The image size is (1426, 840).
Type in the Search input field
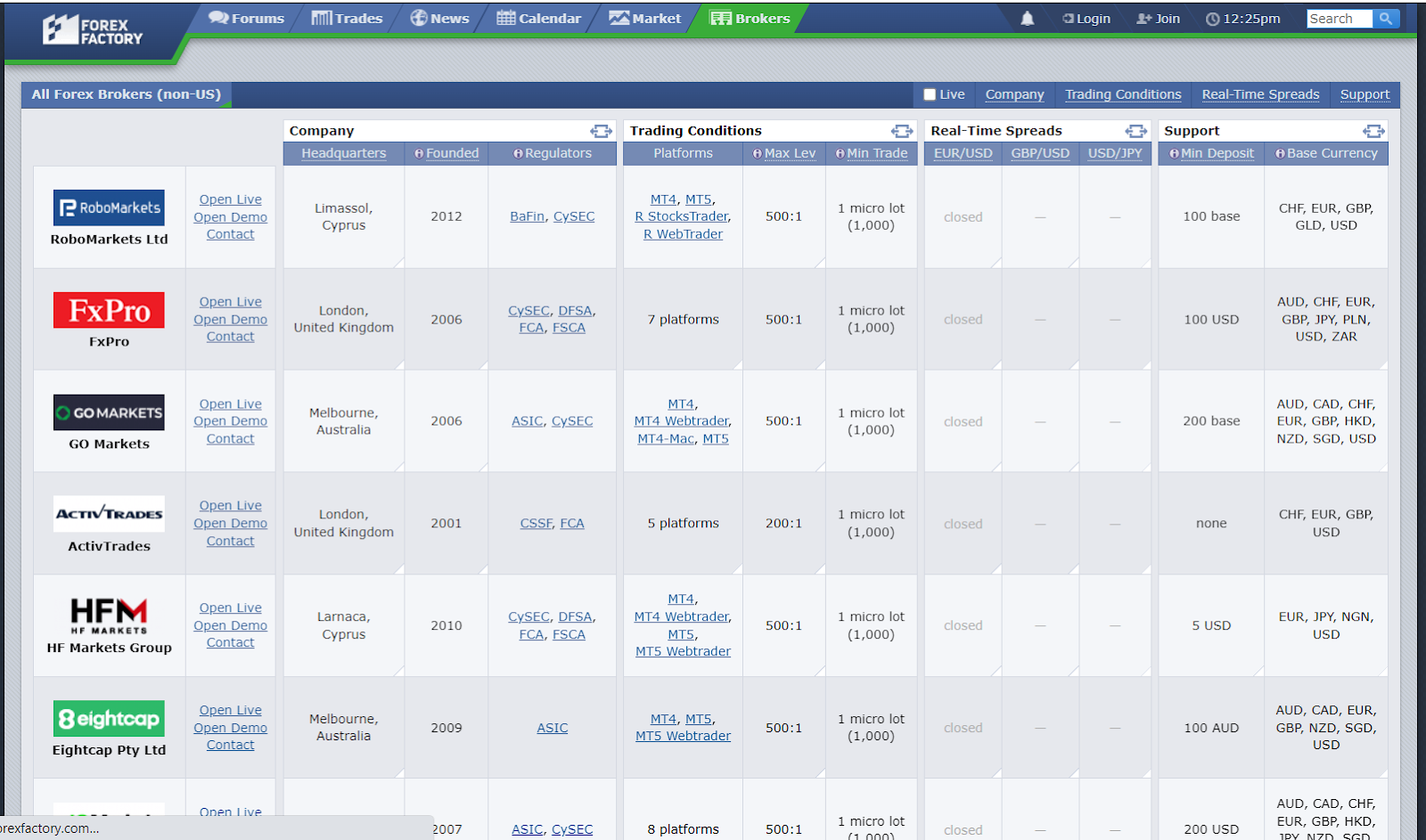[x=1339, y=19]
